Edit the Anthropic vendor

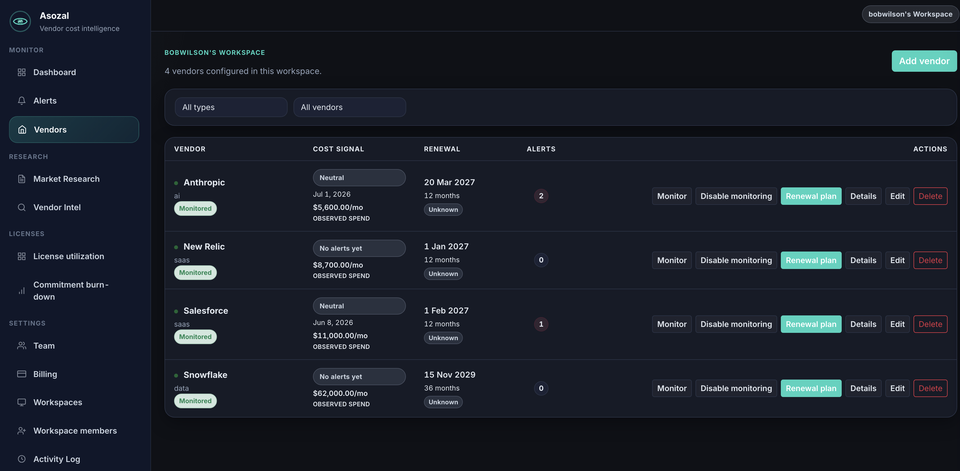coord(898,196)
